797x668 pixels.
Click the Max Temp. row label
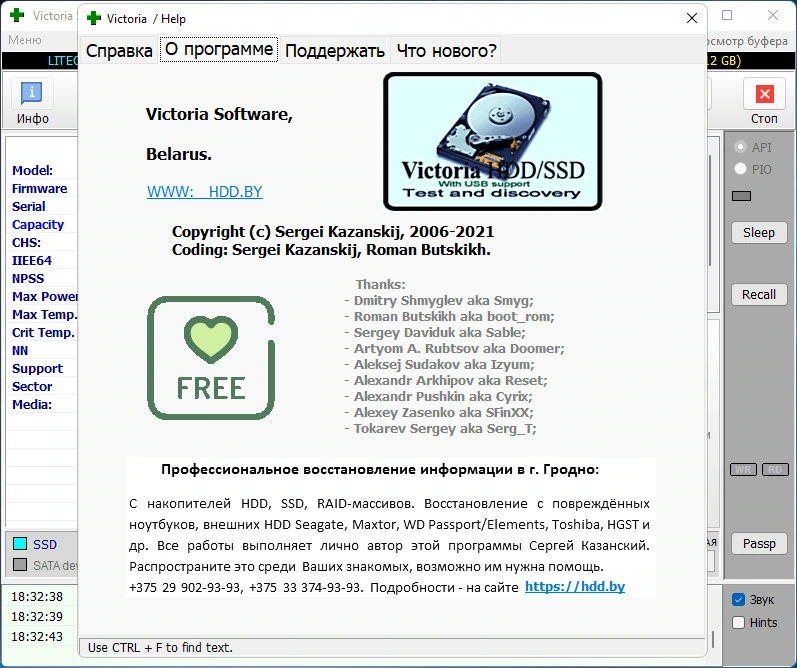click(x=45, y=315)
